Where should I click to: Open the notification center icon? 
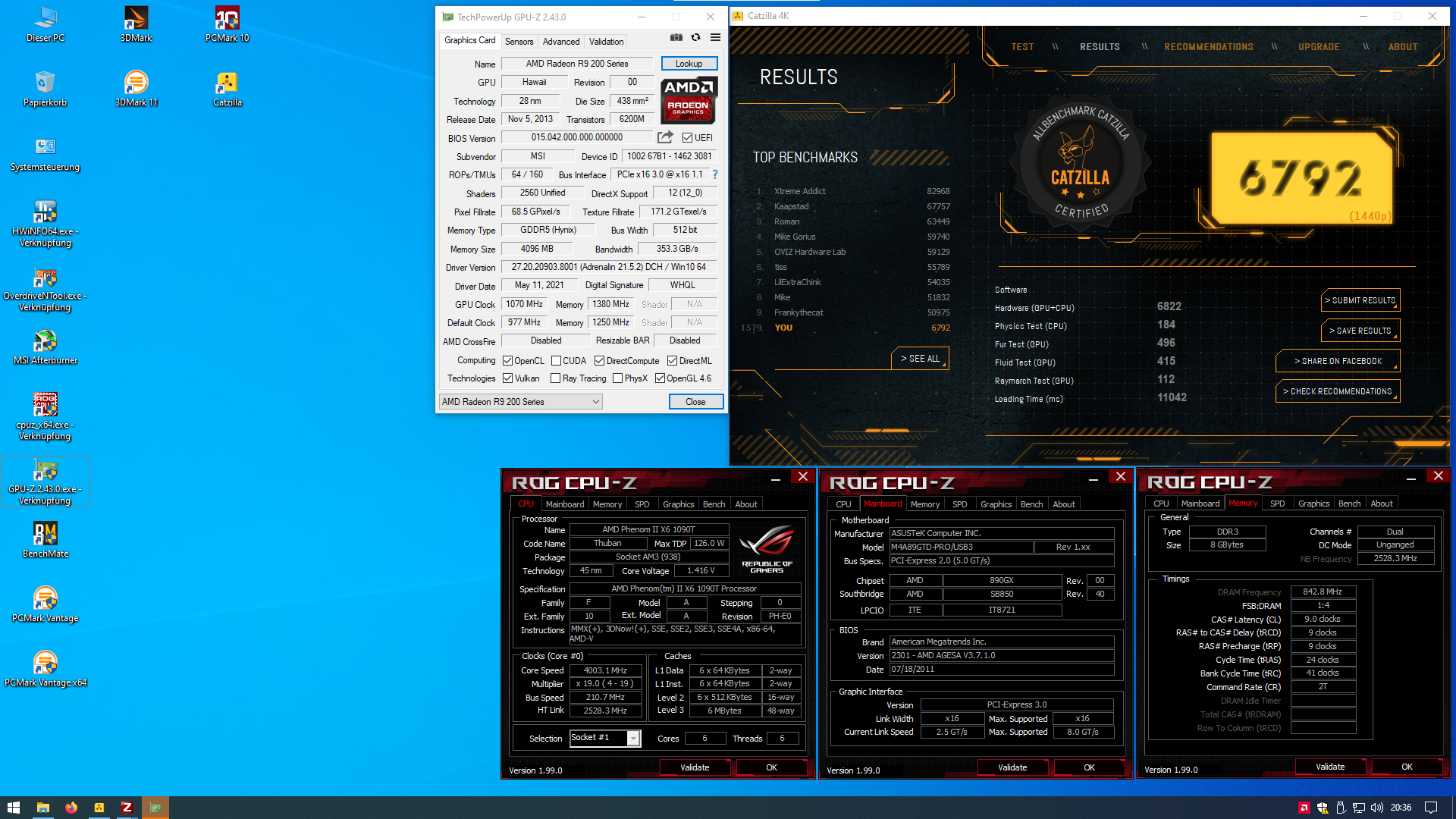pyautogui.click(x=1431, y=808)
